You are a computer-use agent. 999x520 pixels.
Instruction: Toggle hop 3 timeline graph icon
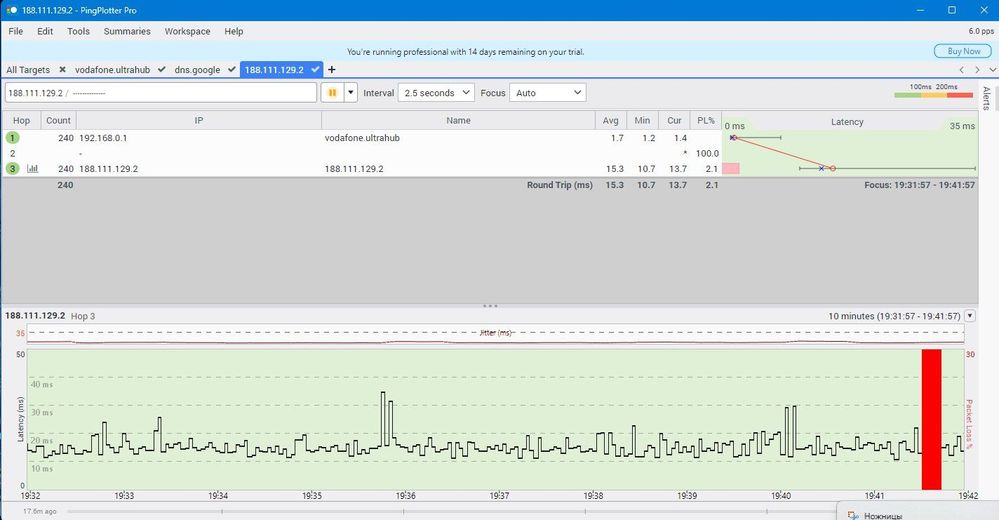(32, 168)
